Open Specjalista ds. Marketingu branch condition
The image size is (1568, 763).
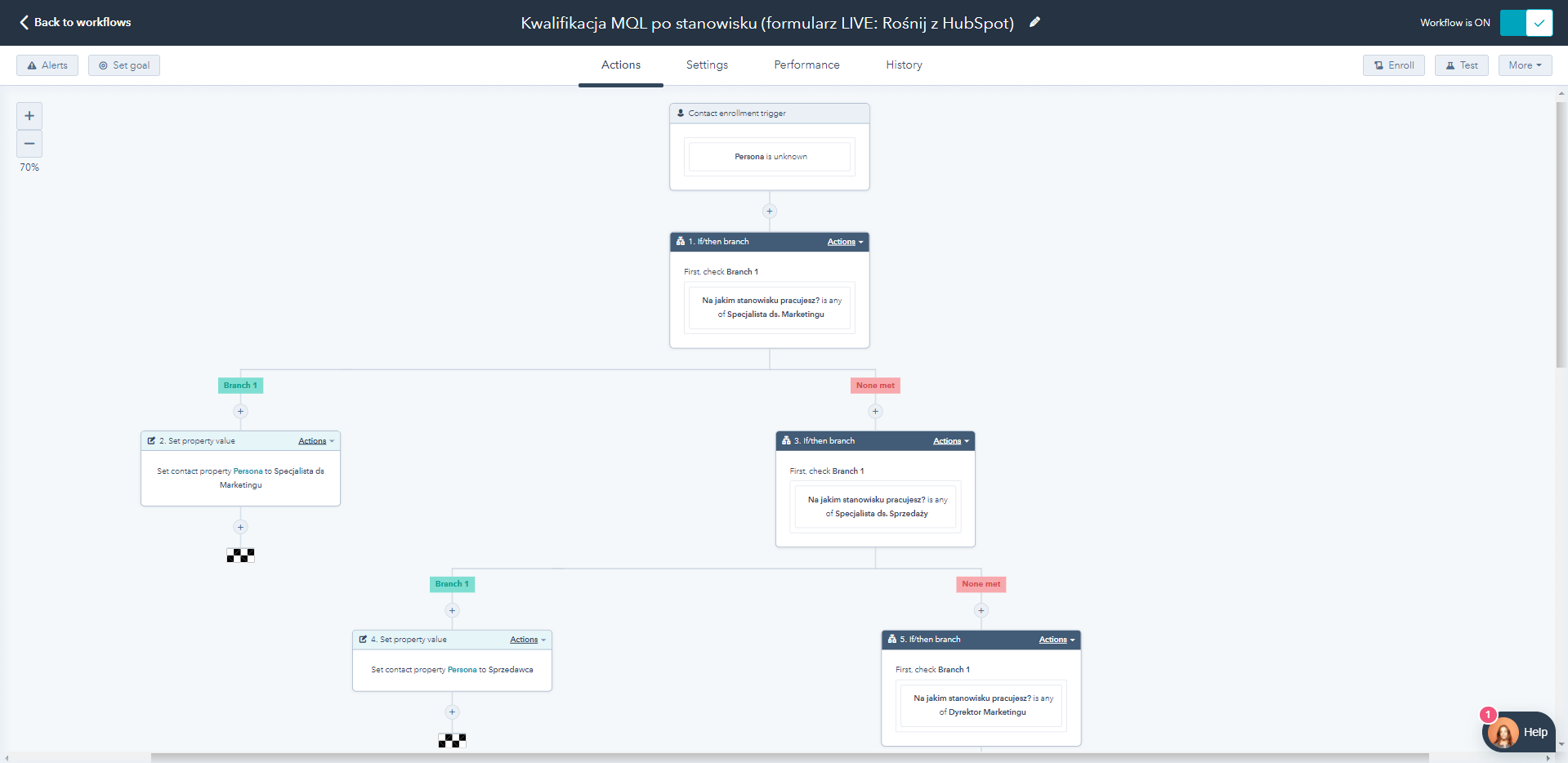point(770,307)
